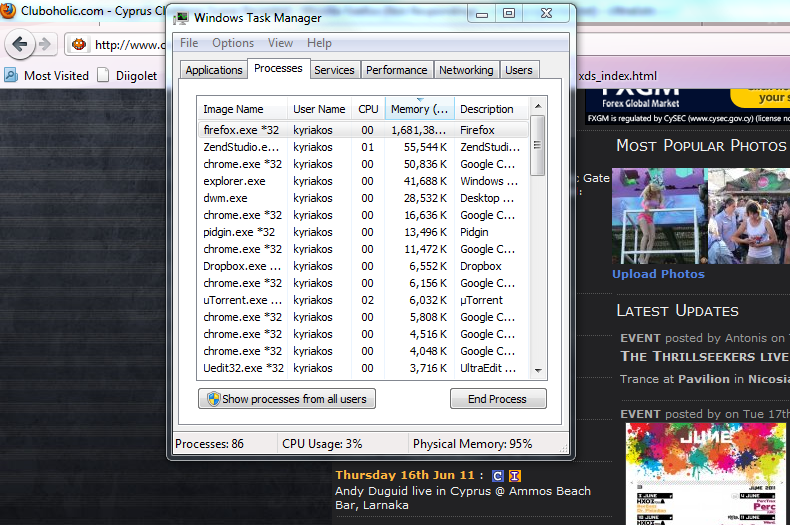The height and width of the screenshot is (525, 790).
Task: Click the Firefox address bar URL field
Action: pos(129,45)
